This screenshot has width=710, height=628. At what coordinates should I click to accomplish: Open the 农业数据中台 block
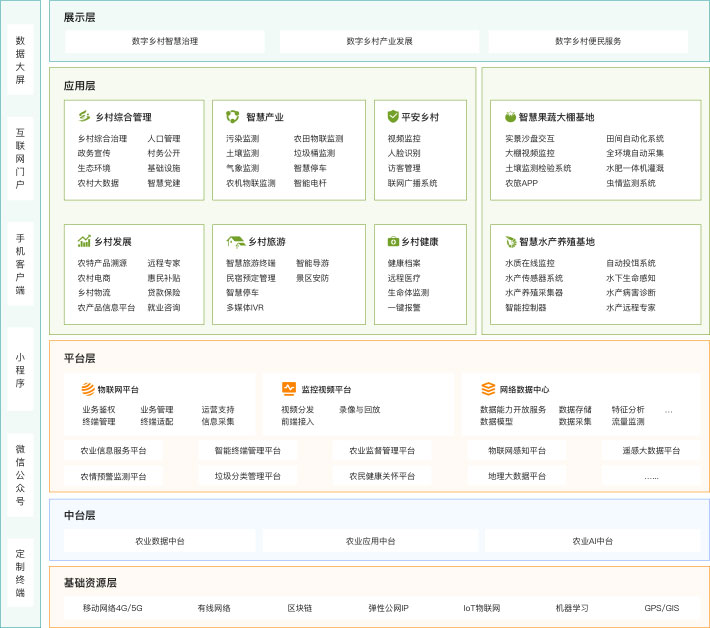(x=160, y=541)
